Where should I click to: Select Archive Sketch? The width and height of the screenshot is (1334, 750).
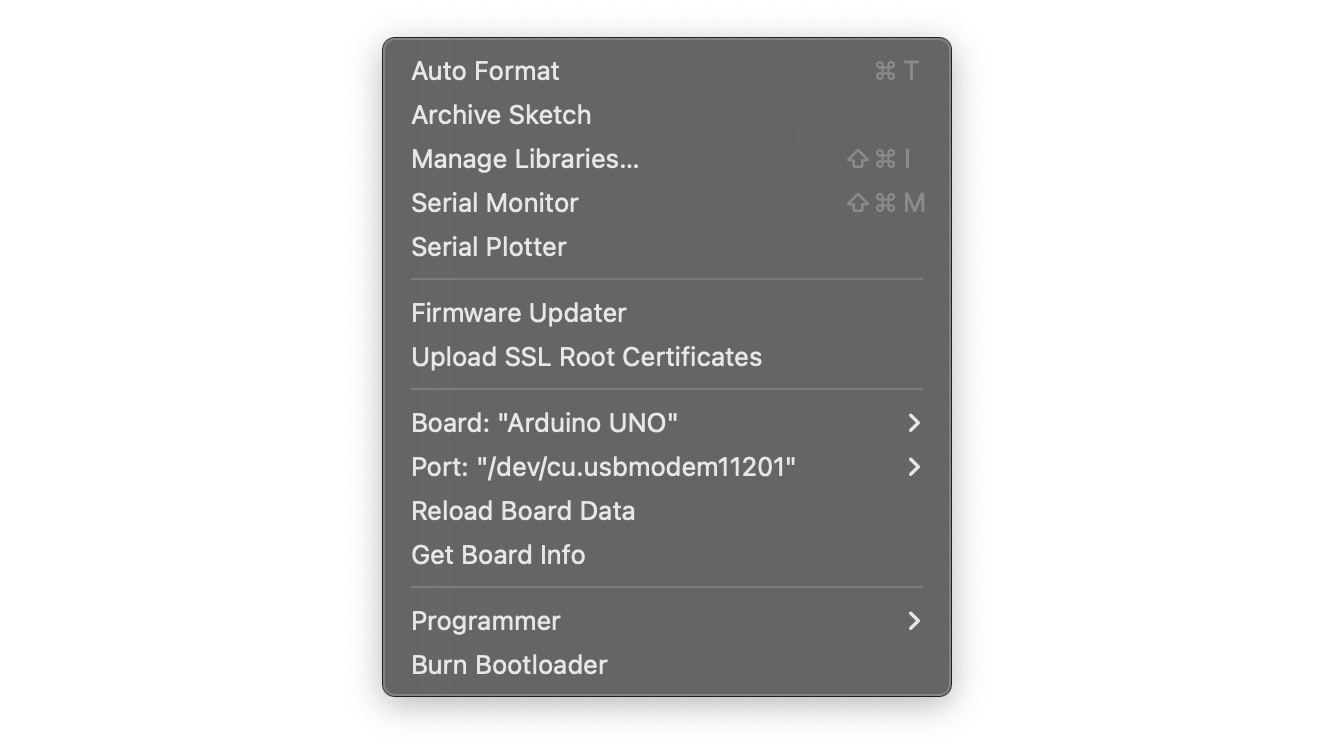(501, 115)
